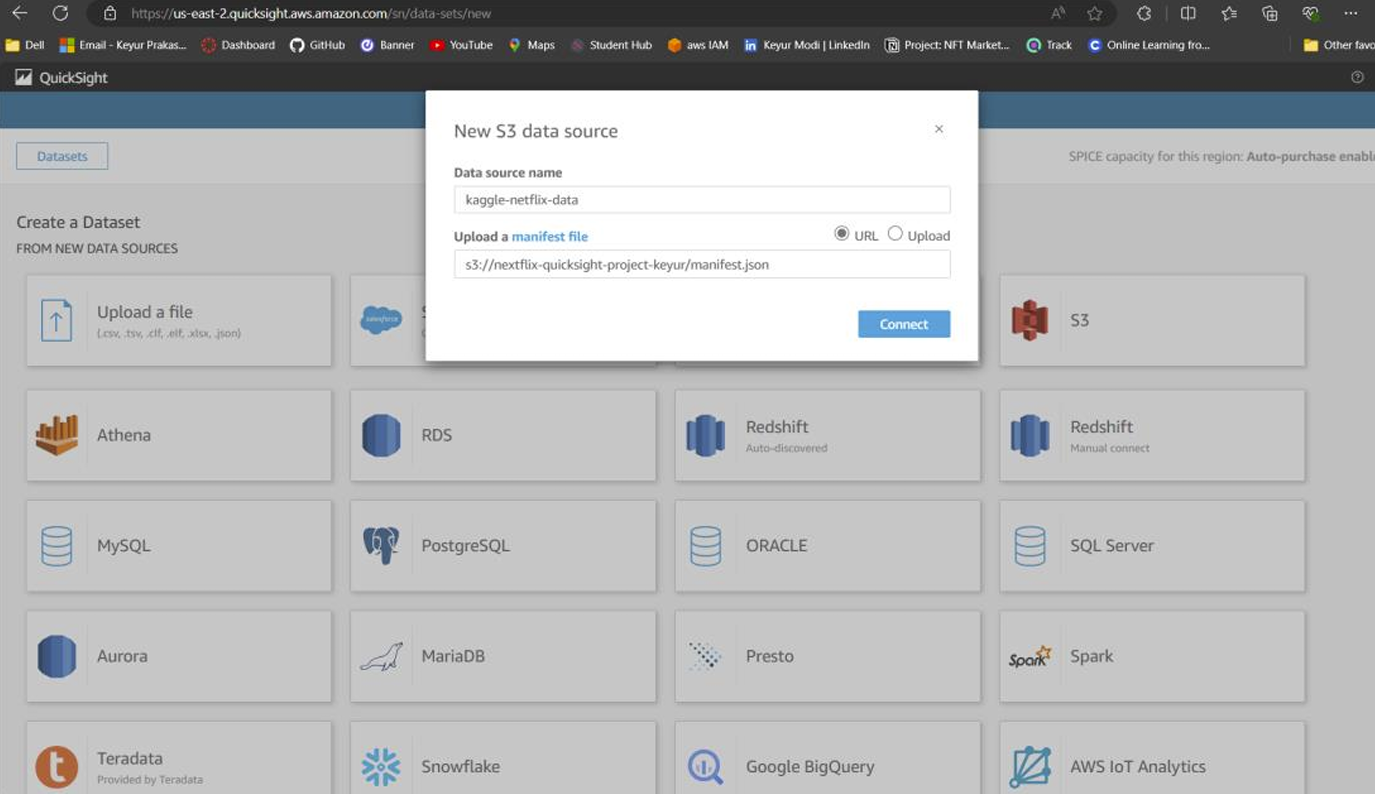Select the Upload radio option

(x=895, y=234)
